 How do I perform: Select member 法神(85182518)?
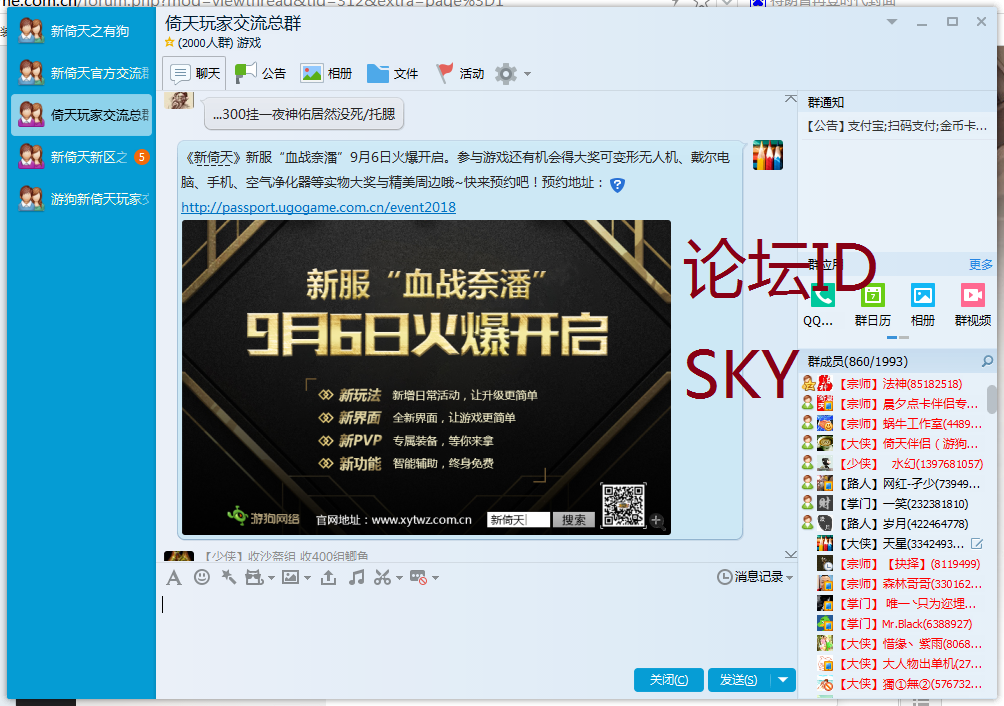tap(893, 384)
